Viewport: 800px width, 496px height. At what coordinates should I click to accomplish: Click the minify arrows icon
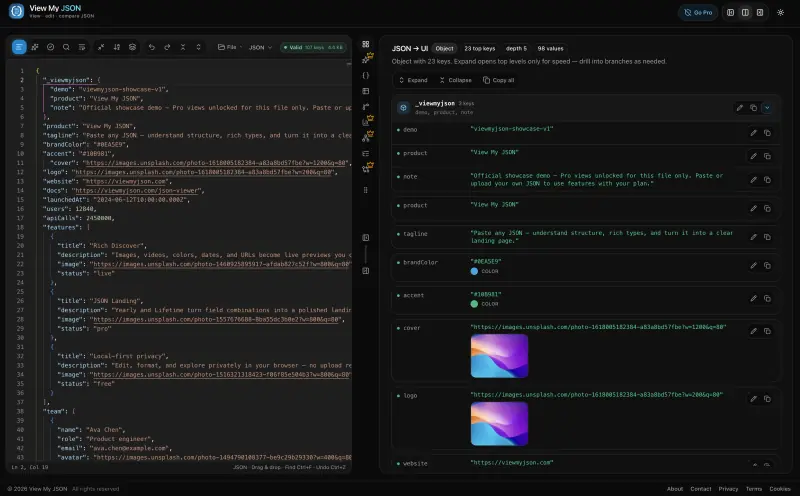[101, 47]
